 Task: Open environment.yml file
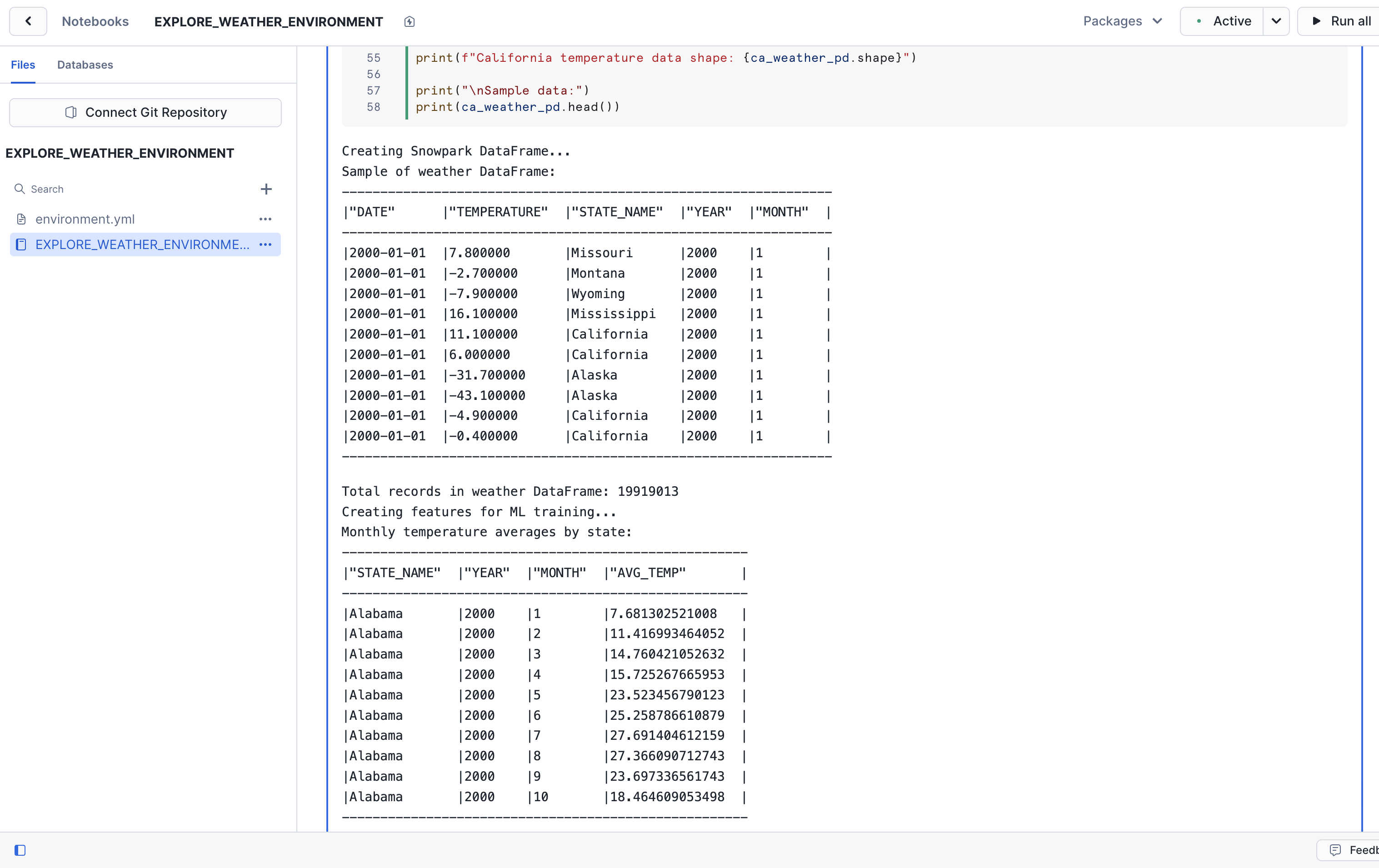tap(85, 219)
